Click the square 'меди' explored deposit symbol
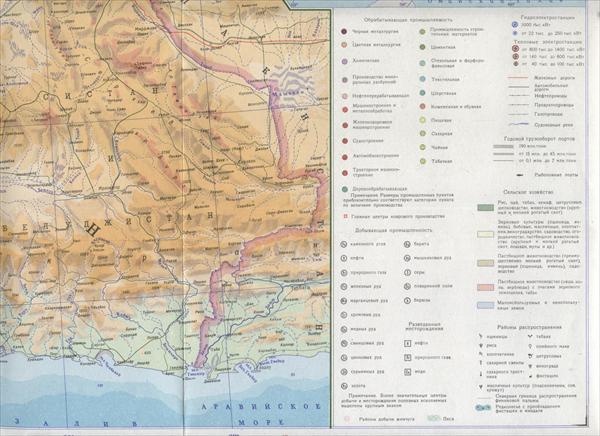600x436 pixels. [408, 371]
